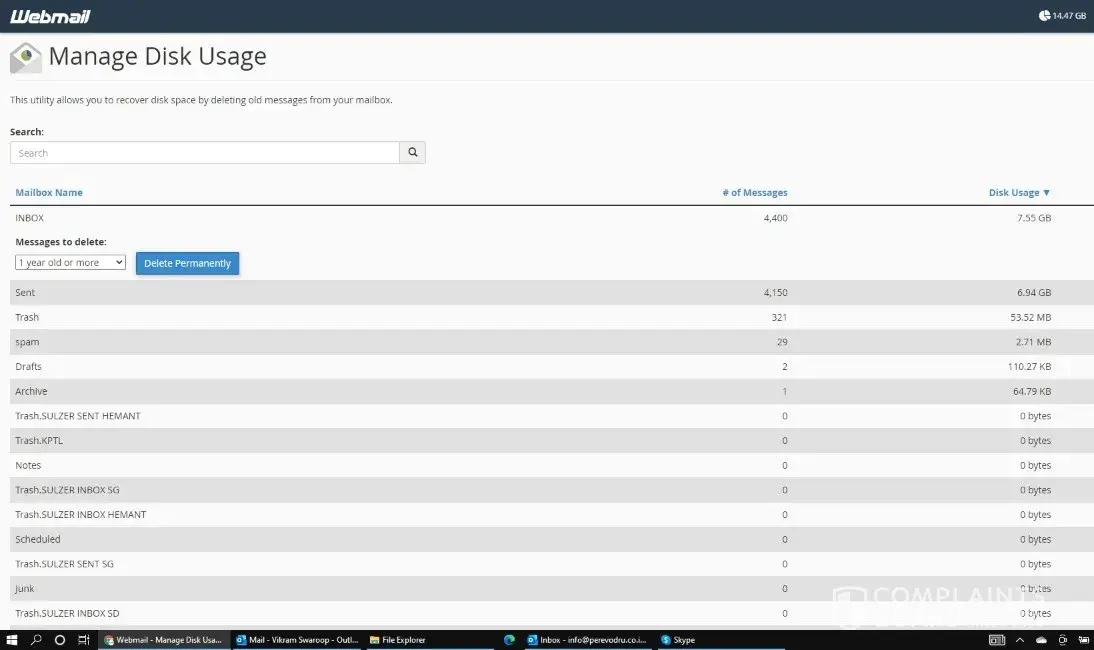
Task: Select the Trash mailbox row
Action: (27, 317)
